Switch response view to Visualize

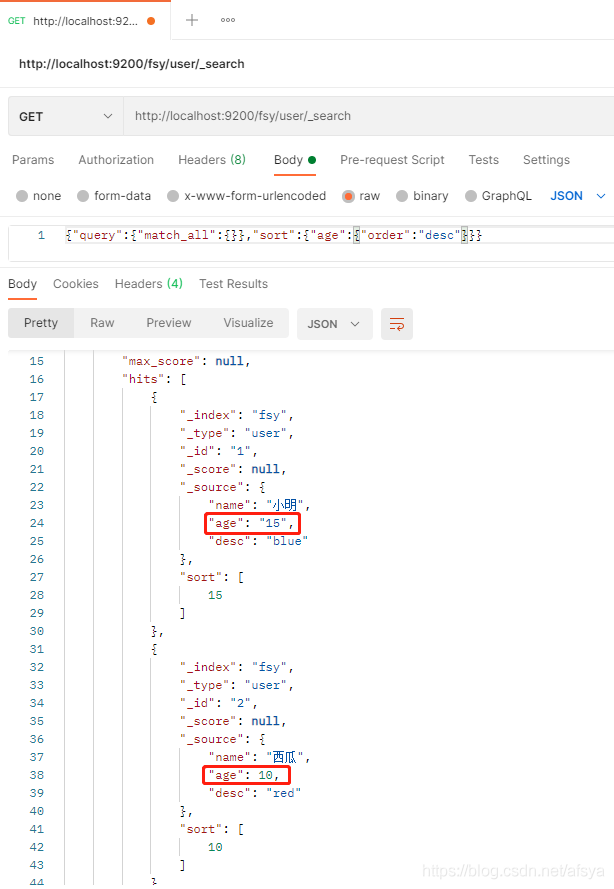pyautogui.click(x=248, y=323)
